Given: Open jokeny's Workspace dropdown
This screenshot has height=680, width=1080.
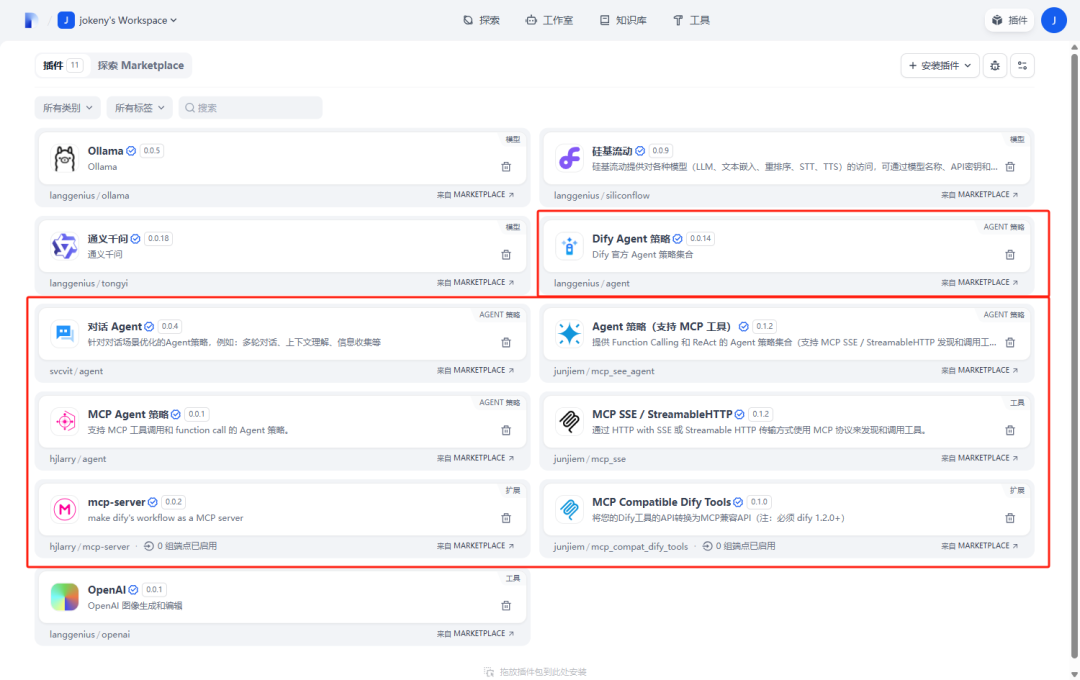Looking at the screenshot, I should click(x=117, y=20).
